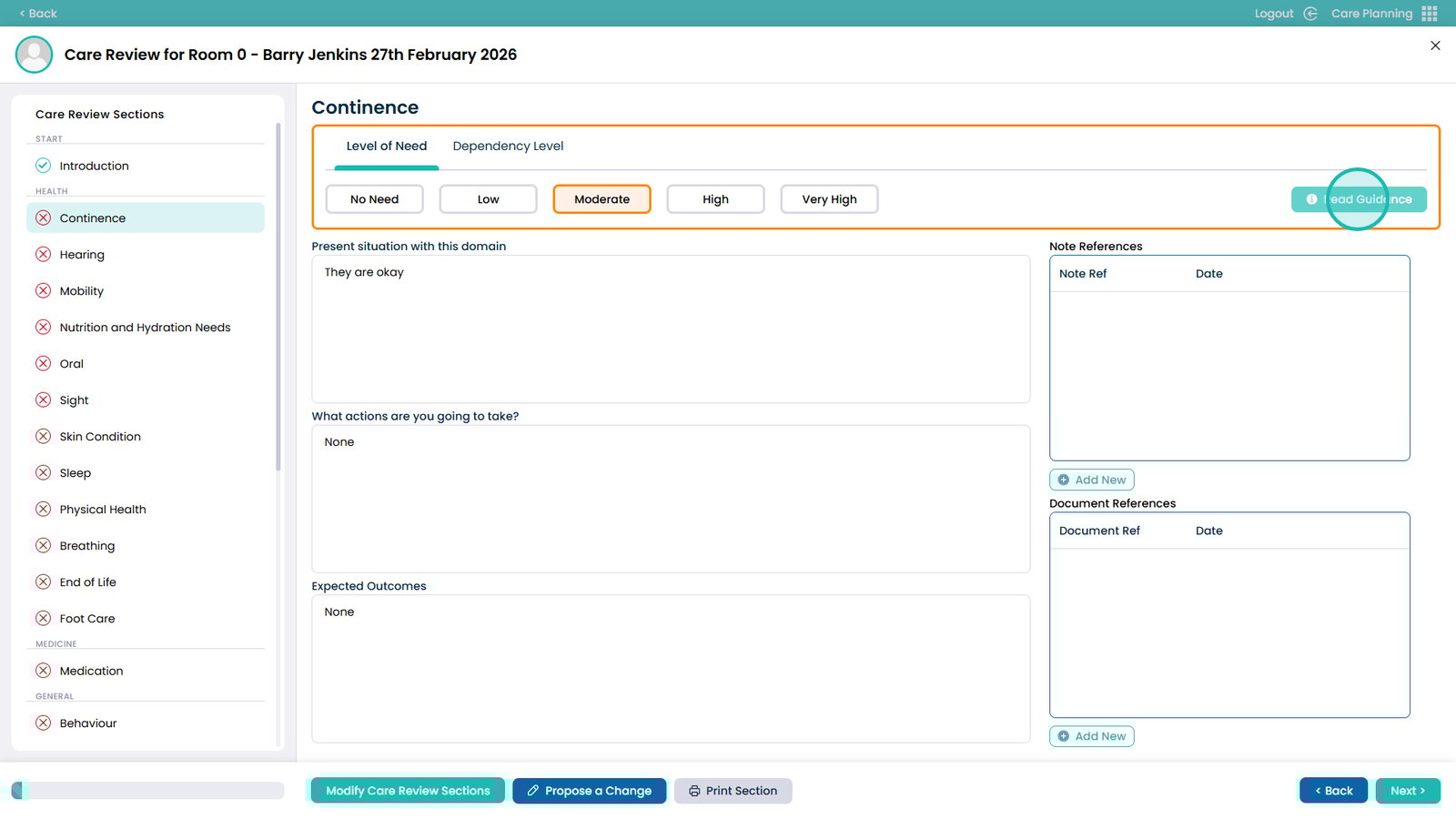
Task: Click the Care Planning apps grid icon
Action: (1430, 14)
